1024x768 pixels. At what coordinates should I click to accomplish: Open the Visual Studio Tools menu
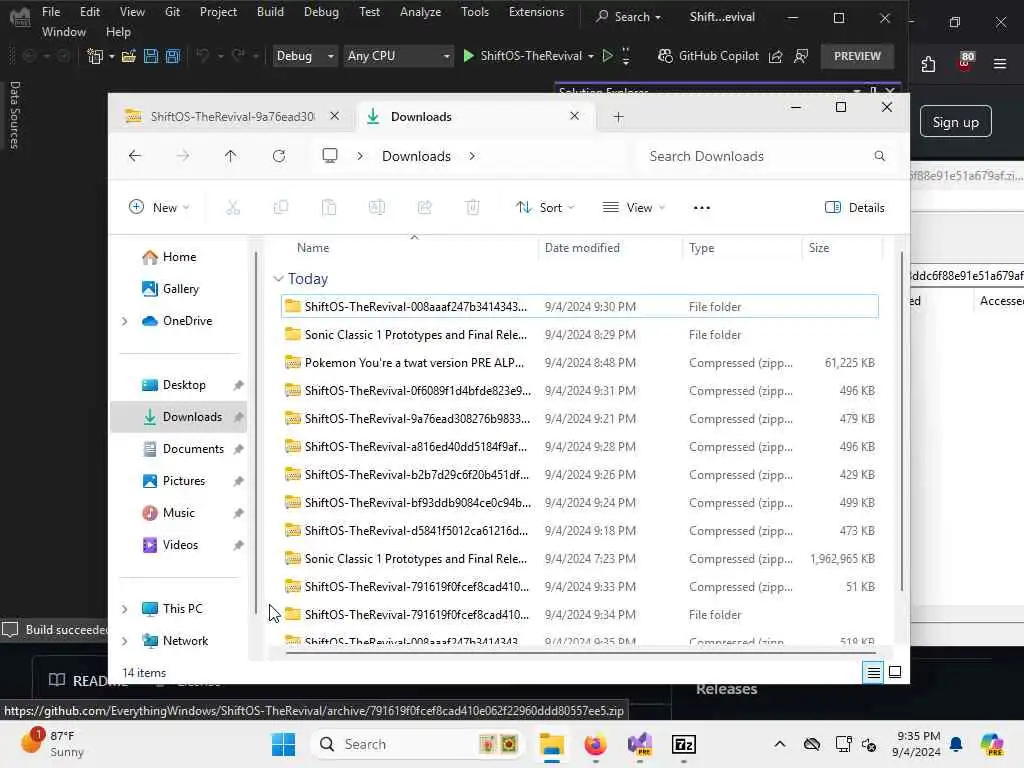(475, 12)
